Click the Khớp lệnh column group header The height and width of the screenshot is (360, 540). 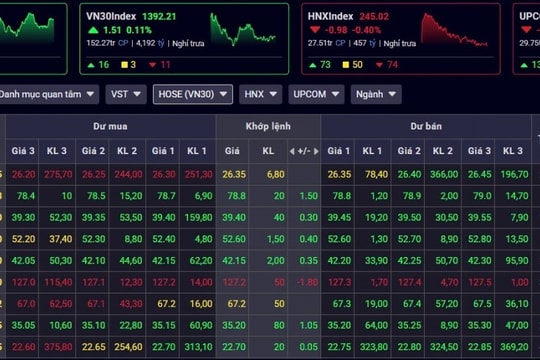(268, 126)
